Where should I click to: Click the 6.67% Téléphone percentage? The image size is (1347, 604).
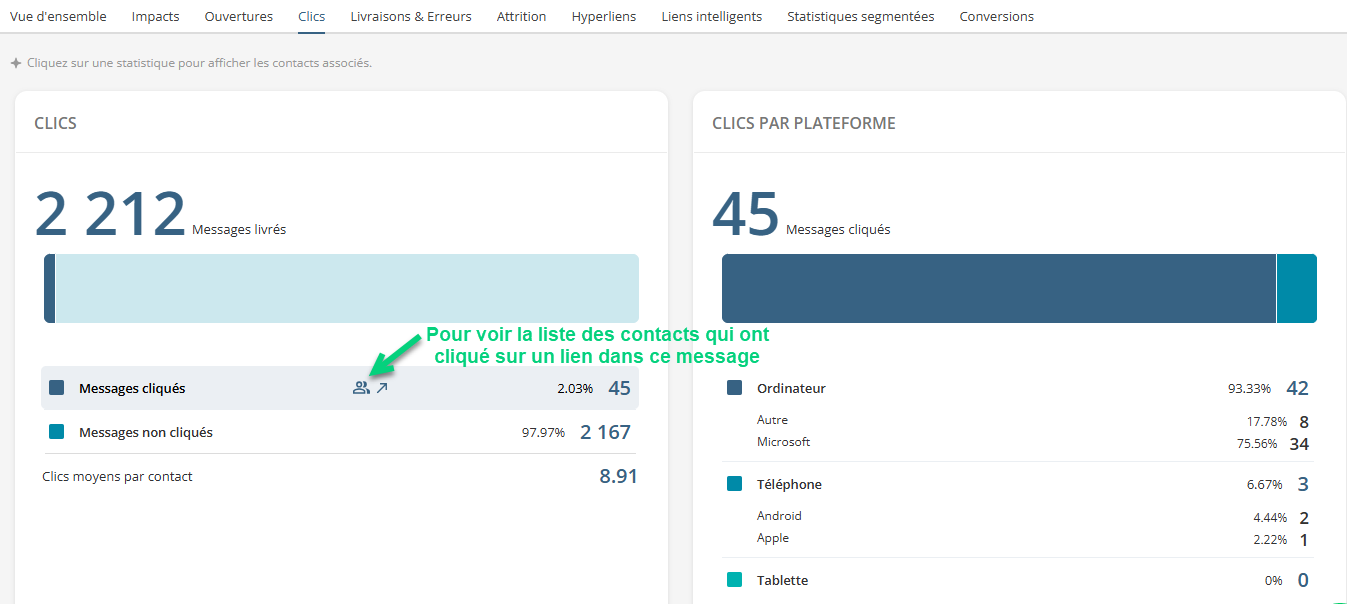point(1264,484)
